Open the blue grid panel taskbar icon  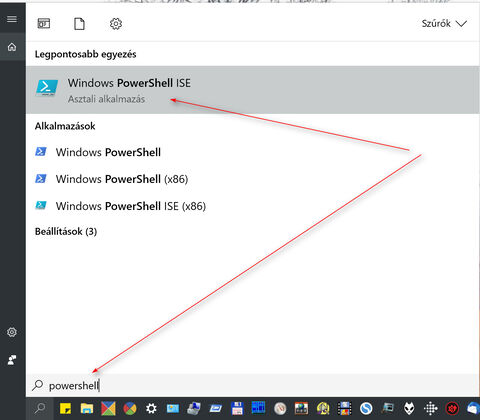[x=258, y=407]
